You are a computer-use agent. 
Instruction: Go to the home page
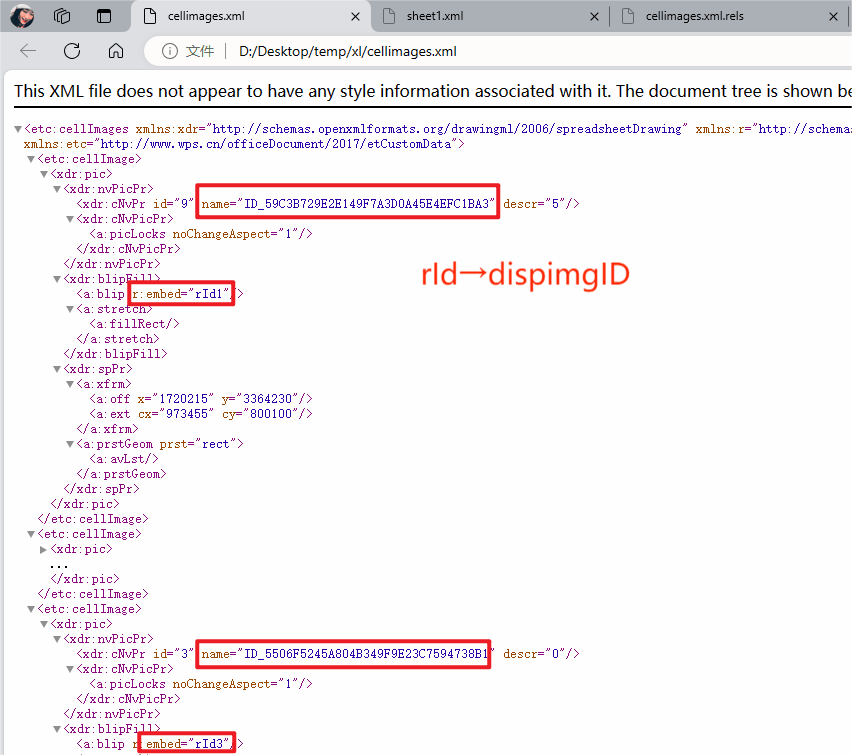116,51
